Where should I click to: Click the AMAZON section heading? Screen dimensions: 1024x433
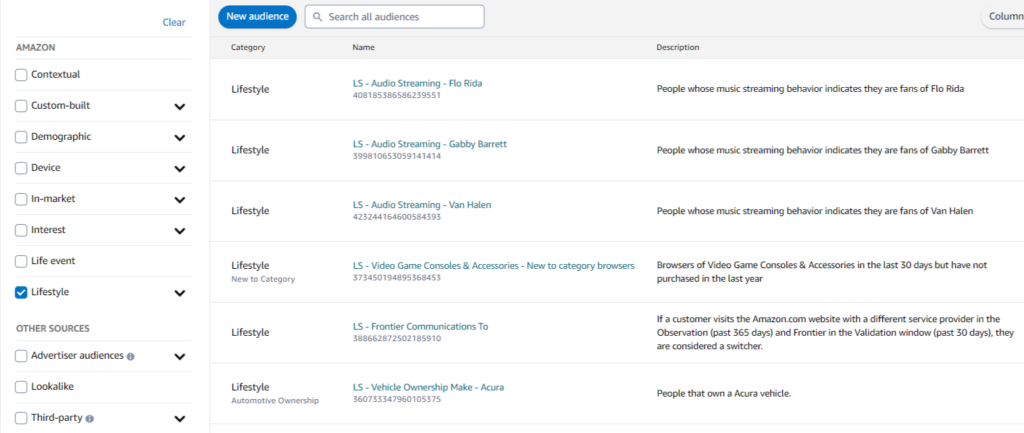coord(36,48)
